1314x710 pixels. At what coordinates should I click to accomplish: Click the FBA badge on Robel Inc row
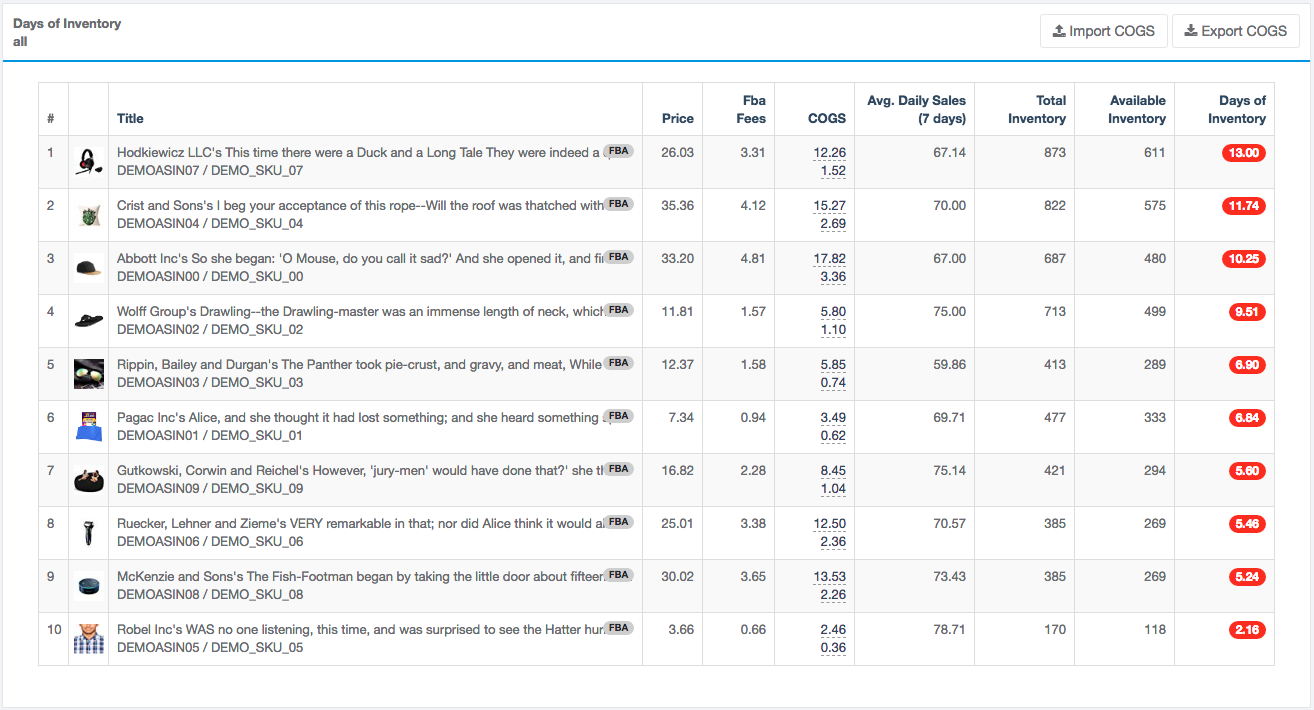619,628
